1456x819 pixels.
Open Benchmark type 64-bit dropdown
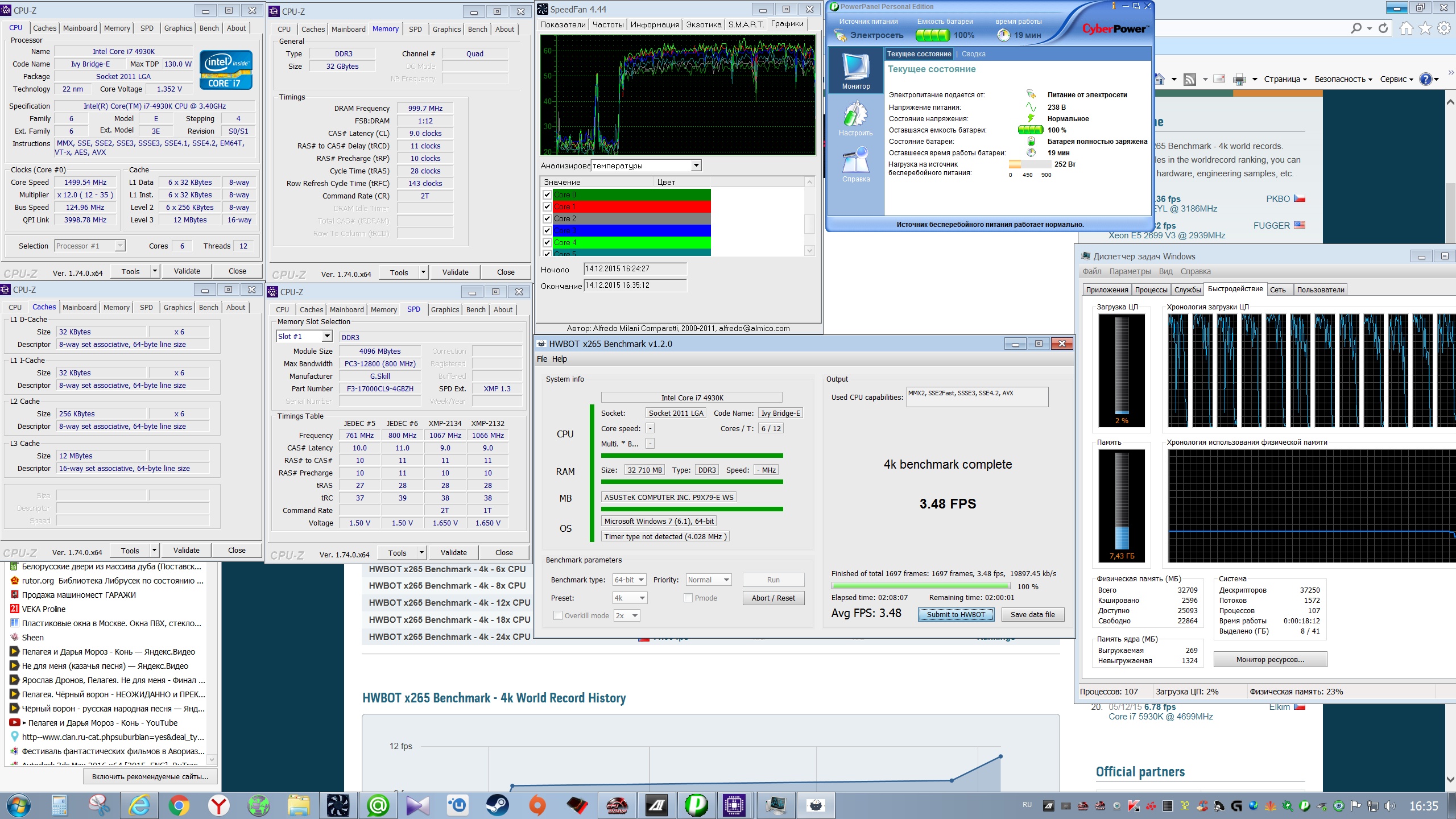coord(630,580)
